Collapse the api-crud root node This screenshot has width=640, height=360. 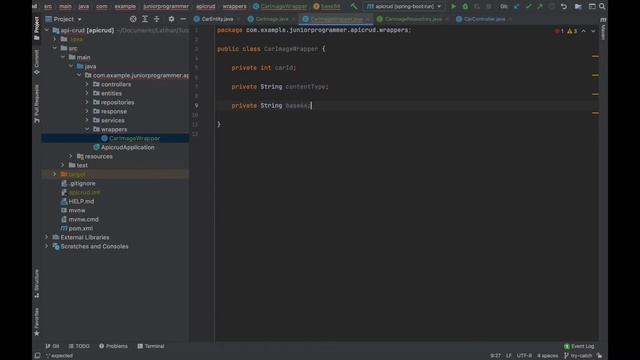[x=47, y=30]
